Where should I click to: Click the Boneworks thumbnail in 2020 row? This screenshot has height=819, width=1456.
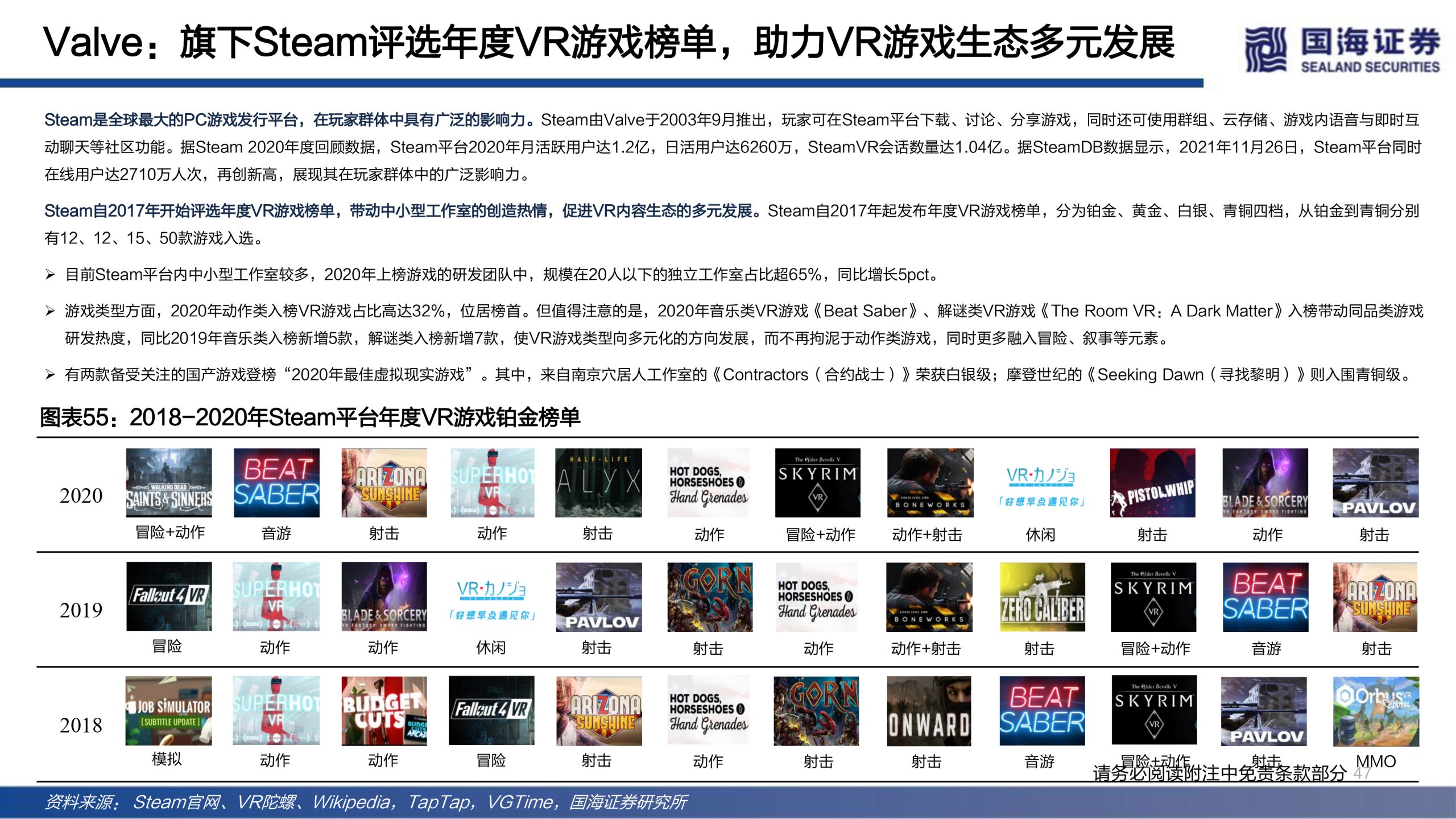(x=930, y=482)
